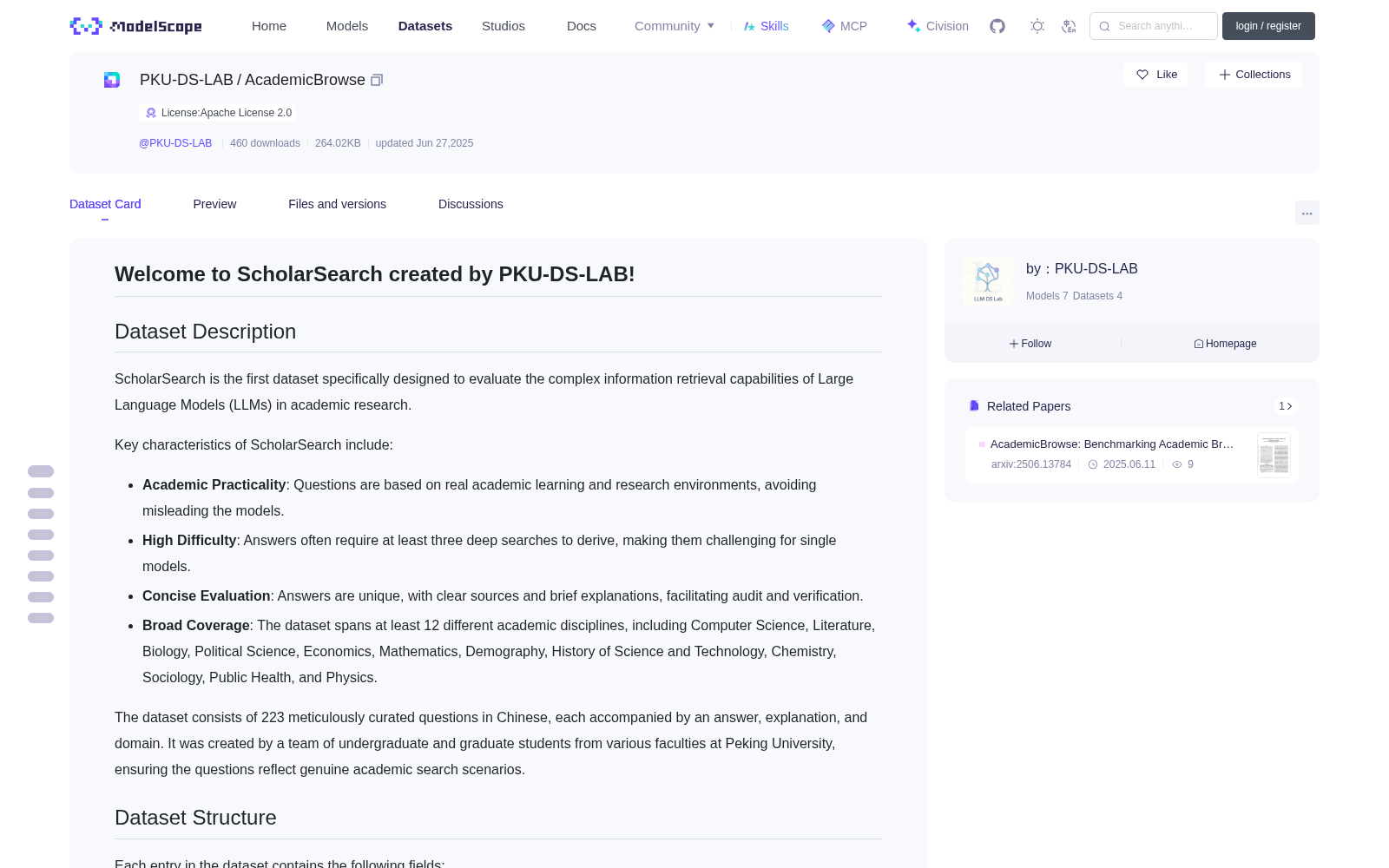Click the magnifier icon in the search box
This screenshot has width=1389, height=868.
point(1104,26)
